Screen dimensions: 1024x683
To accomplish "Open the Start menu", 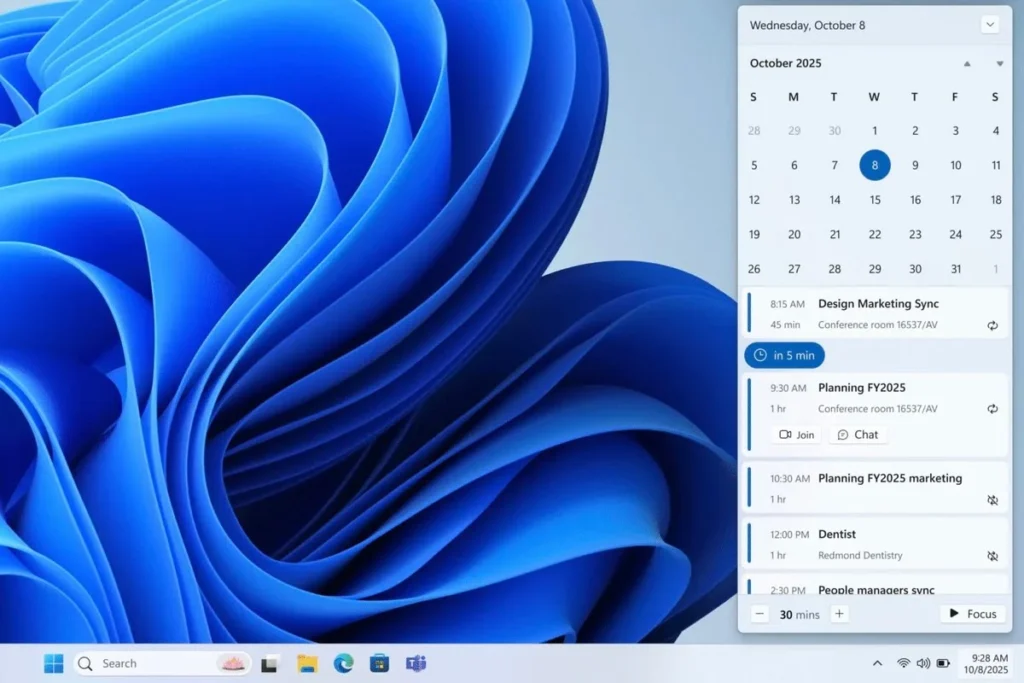I will point(53,662).
